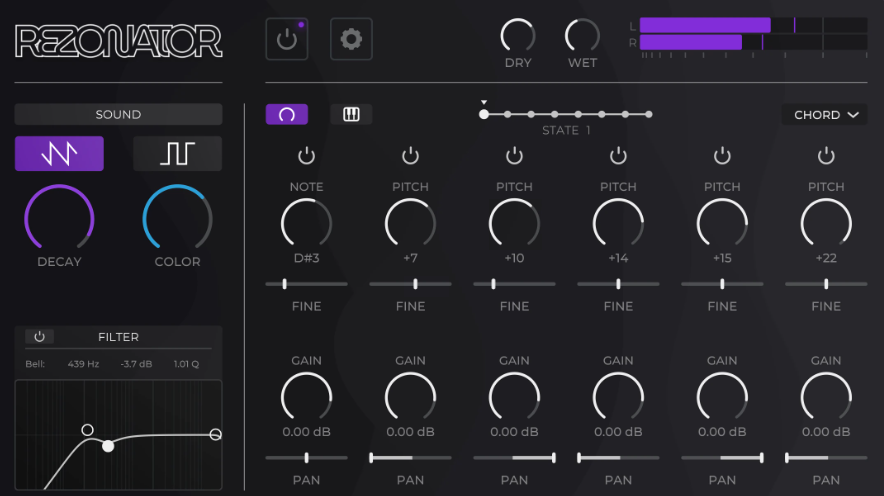Click the PAN slider in the +22 column
The image size is (884, 496).
826,458
